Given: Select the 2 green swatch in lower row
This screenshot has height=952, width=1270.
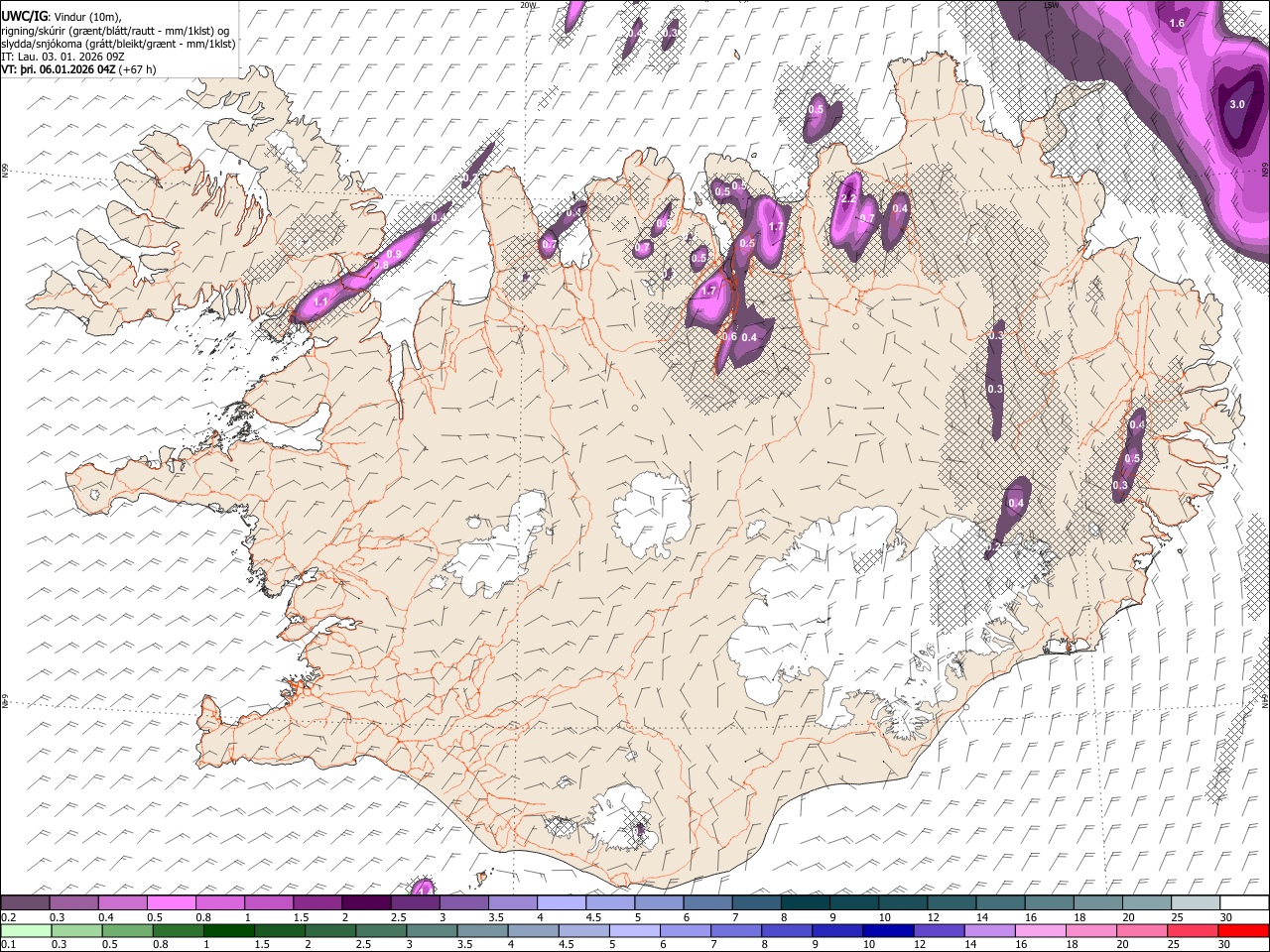Looking at the screenshot, I should (x=329, y=931).
